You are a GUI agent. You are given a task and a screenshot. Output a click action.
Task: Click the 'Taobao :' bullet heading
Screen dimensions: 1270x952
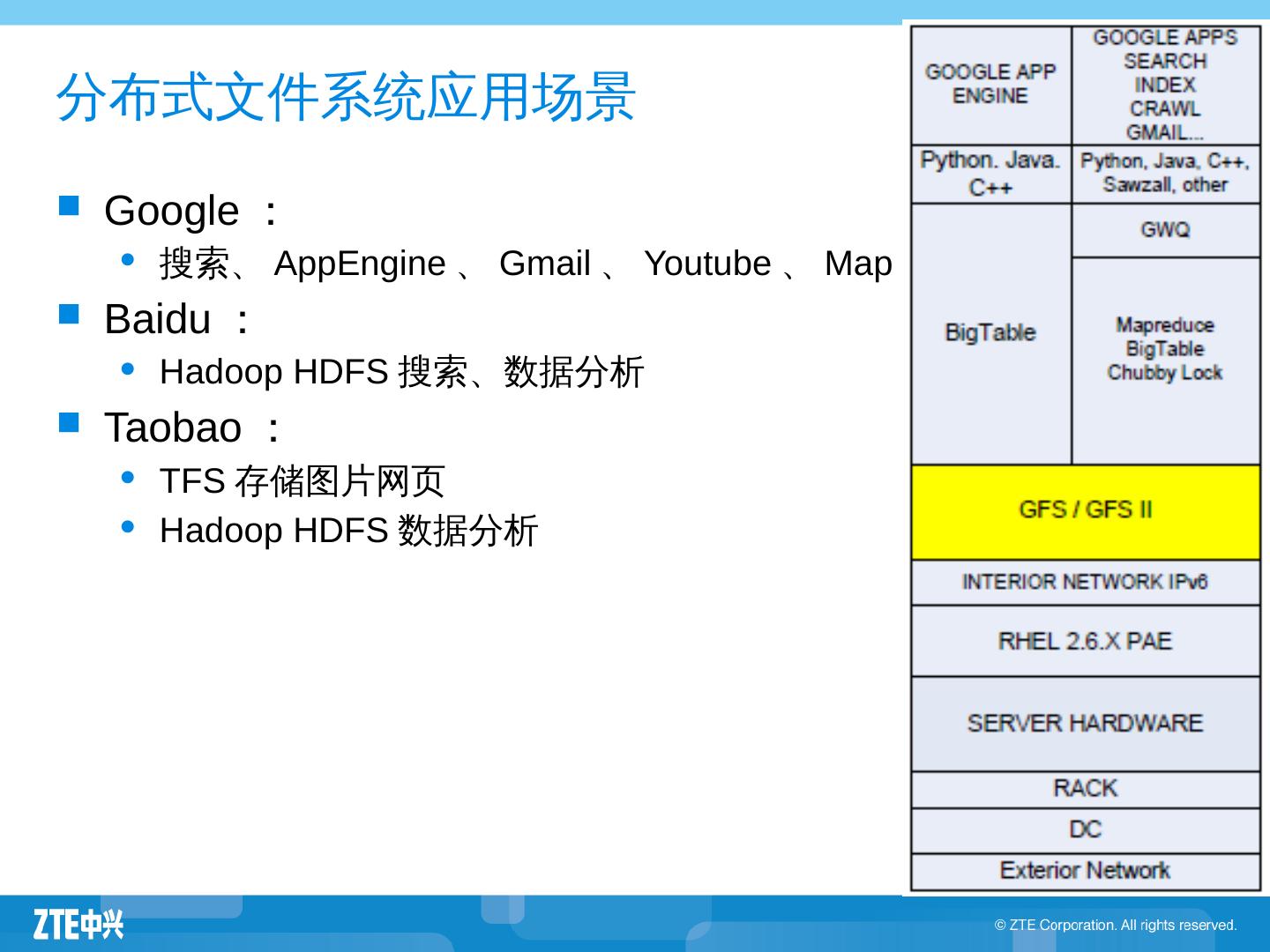[x=192, y=428]
